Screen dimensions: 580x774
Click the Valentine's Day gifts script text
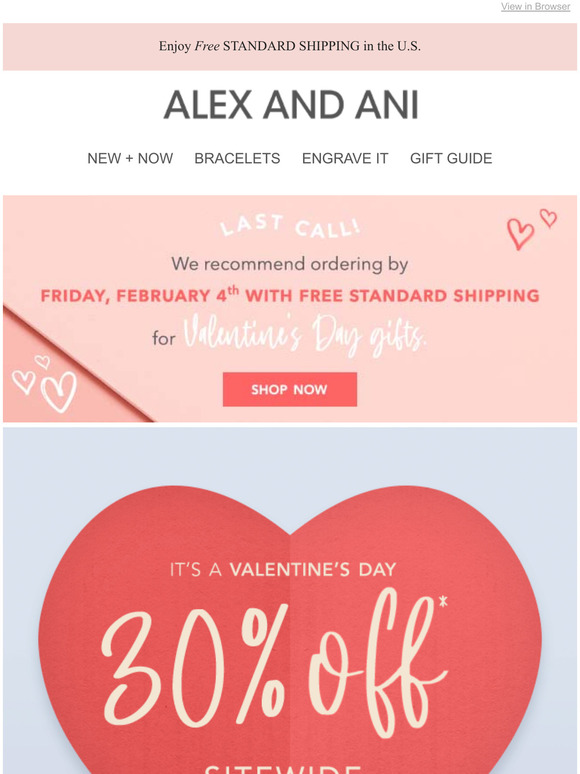coord(305,336)
